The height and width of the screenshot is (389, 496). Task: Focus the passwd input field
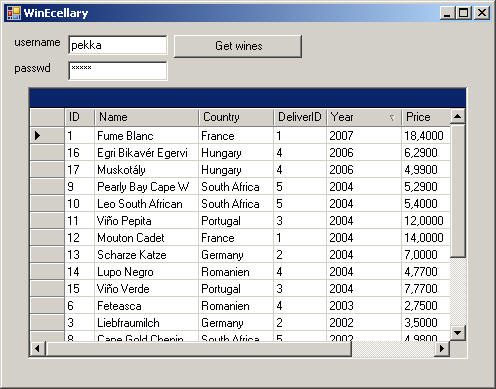(x=118, y=71)
